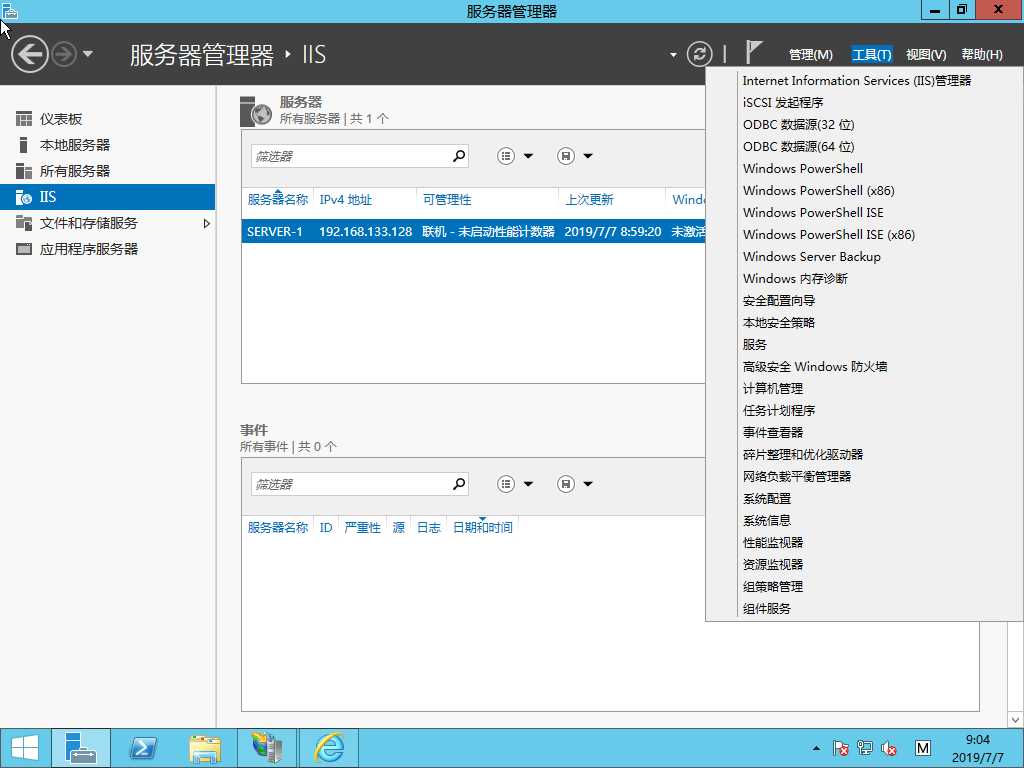This screenshot has height=768, width=1024.
Task: Open 服务 from tools menu
Action: (754, 345)
